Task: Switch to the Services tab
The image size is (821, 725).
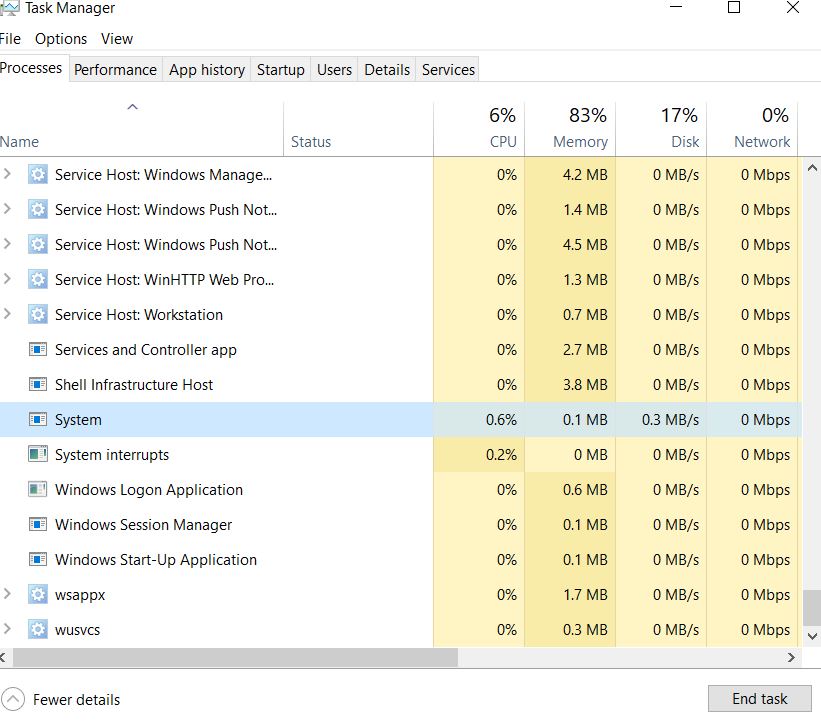Action: click(447, 69)
